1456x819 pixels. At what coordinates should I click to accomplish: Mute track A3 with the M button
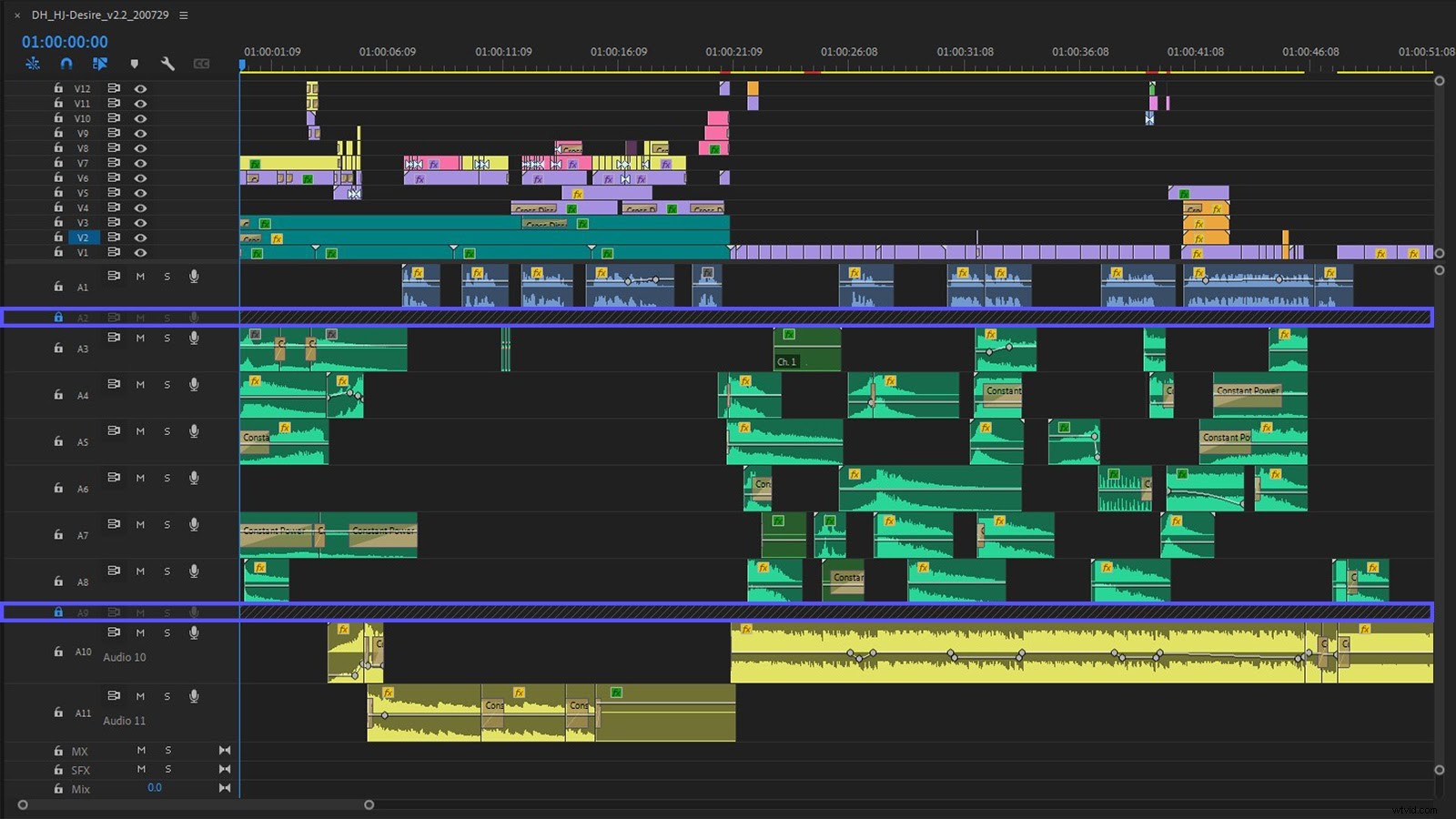pyautogui.click(x=140, y=338)
